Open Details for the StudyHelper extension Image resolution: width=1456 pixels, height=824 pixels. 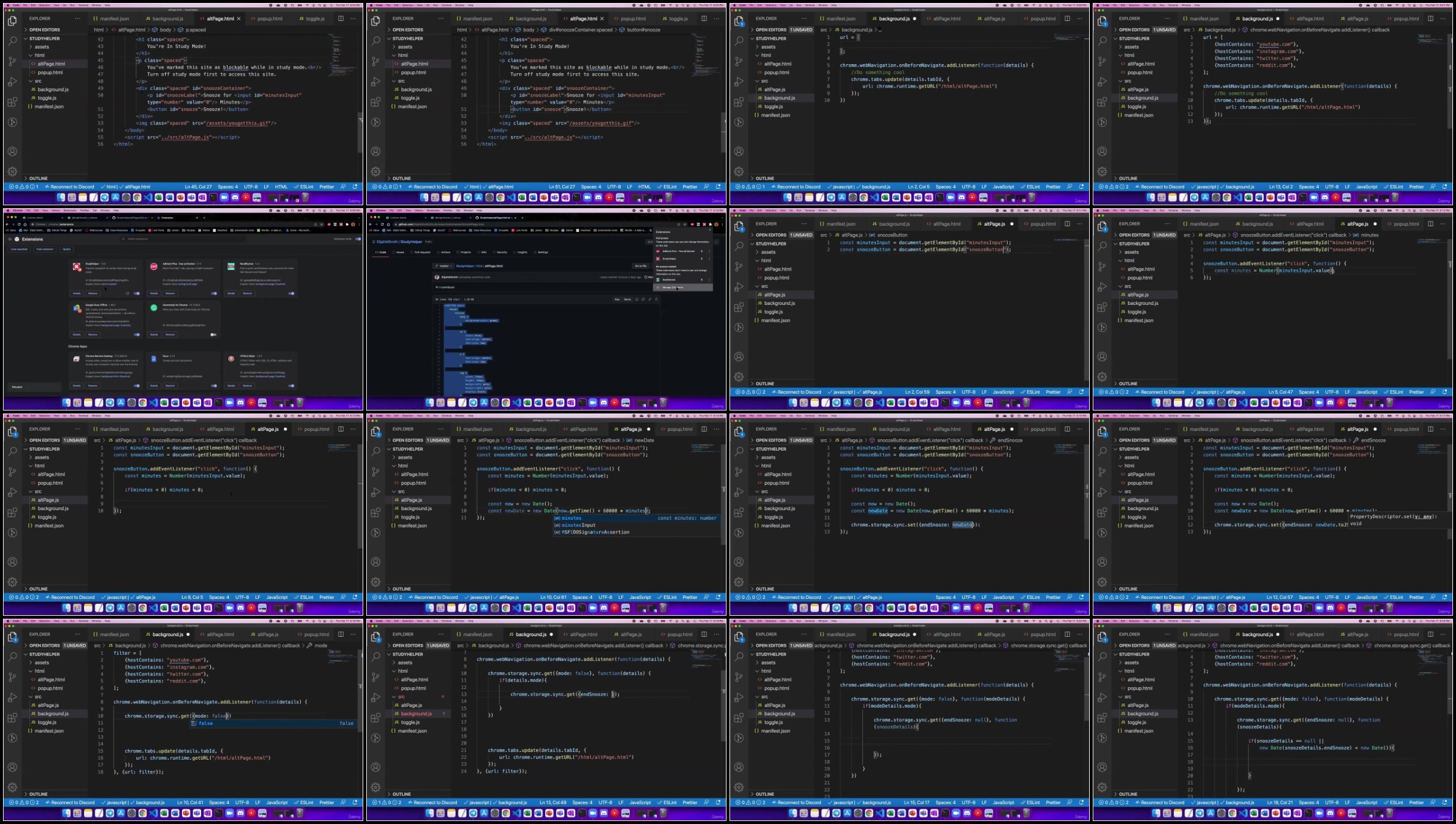tap(76, 293)
